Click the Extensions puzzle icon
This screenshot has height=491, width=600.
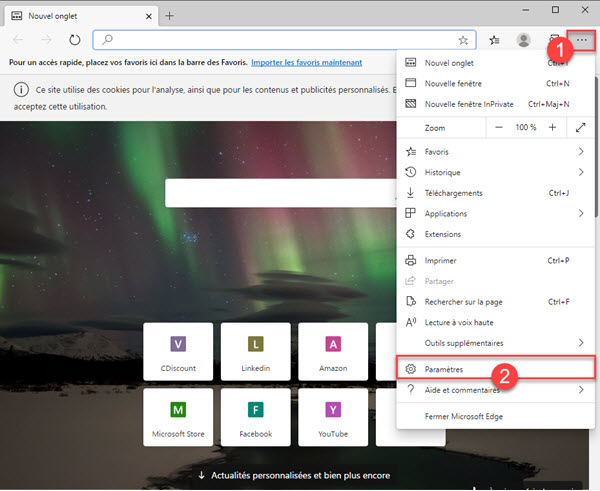coord(411,234)
